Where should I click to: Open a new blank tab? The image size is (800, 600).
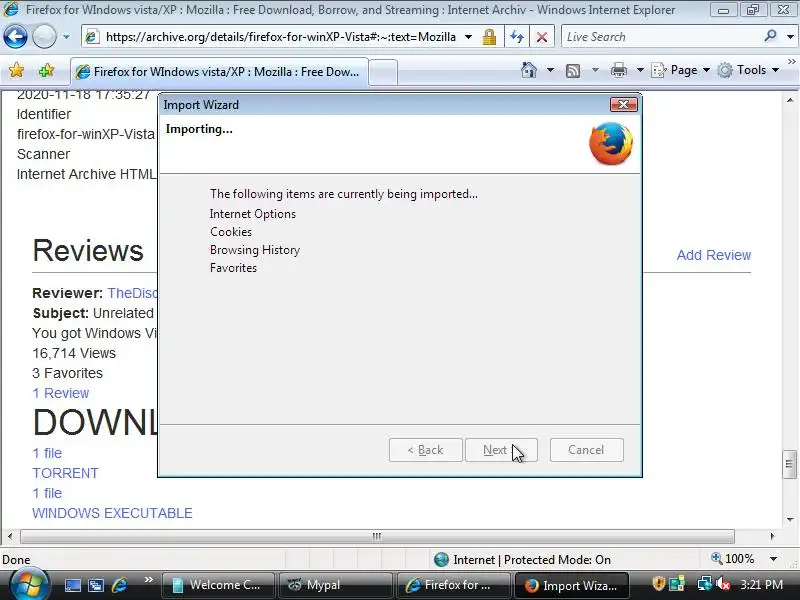pyautogui.click(x=383, y=72)
